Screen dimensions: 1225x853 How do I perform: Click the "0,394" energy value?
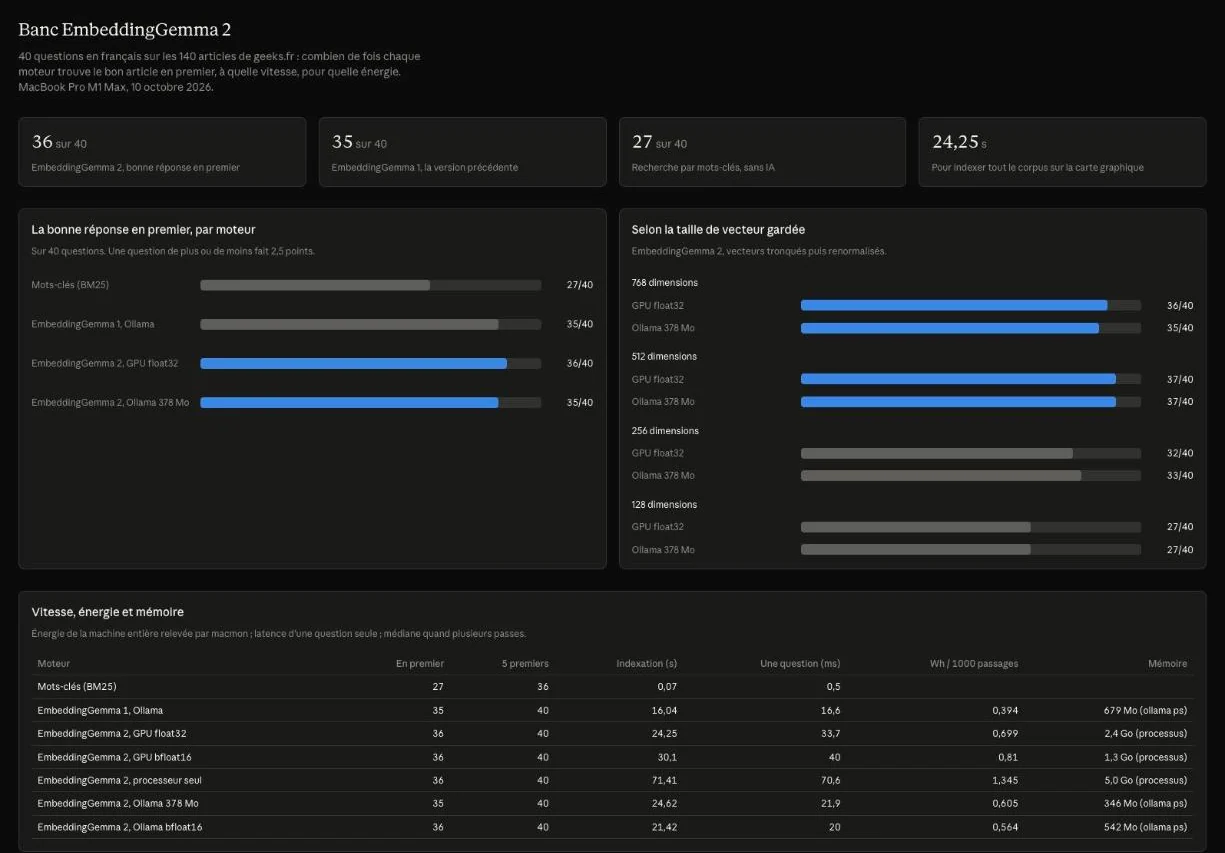pos(1005,710)
